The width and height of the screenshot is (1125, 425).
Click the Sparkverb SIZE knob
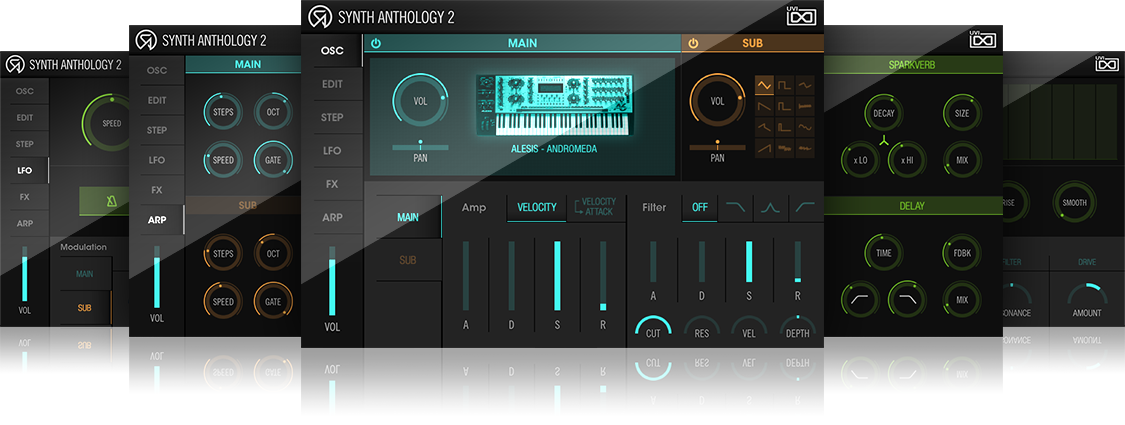click(962, 113)
